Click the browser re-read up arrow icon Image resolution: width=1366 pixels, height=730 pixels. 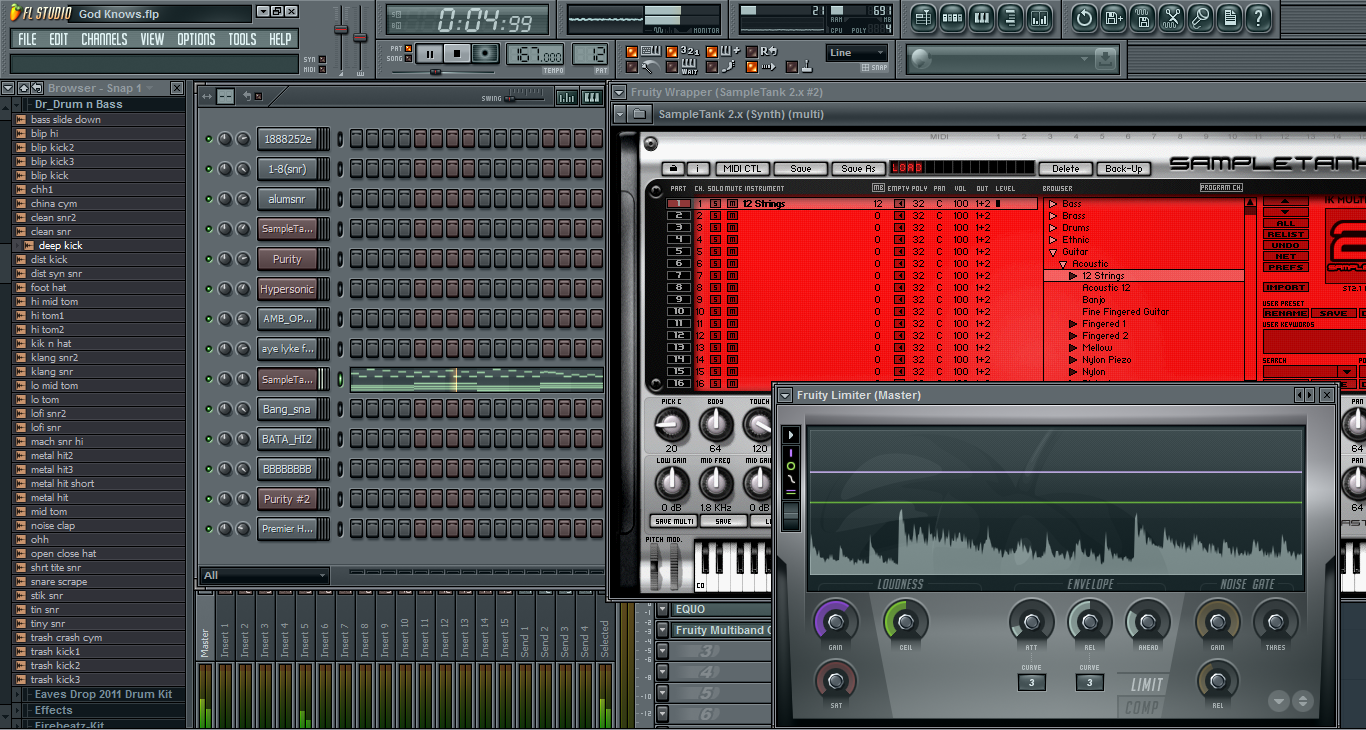click(x=24, y=88)
